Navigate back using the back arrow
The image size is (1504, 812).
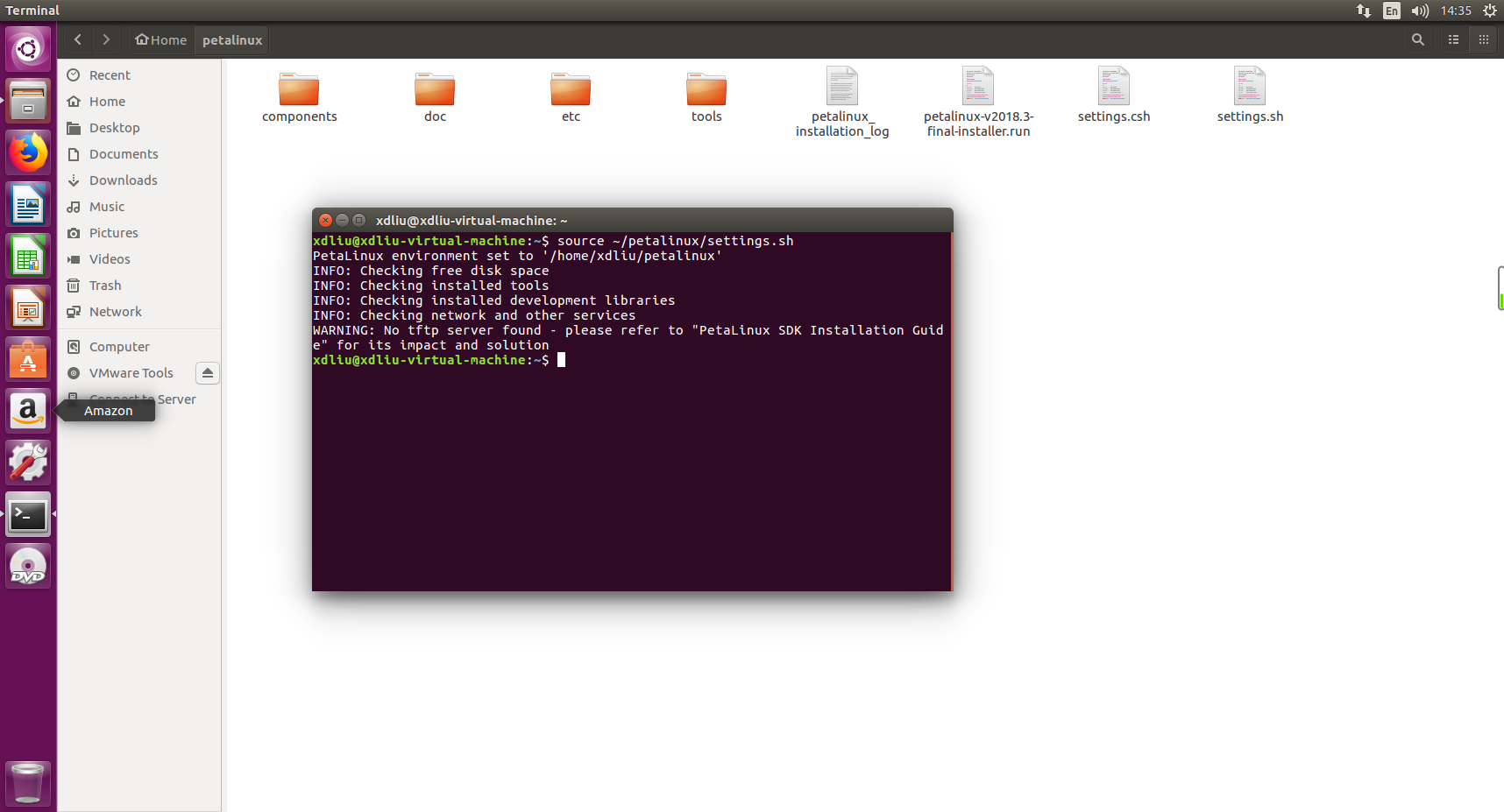[77, 39]
